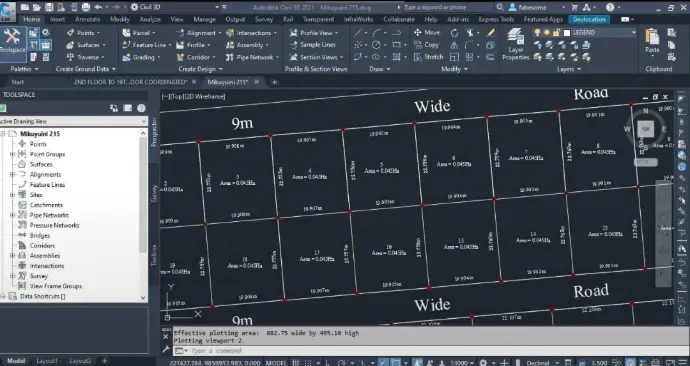690x366 pixels.
Task: Click the command line customize wrench icon
Action: point(165,350)
